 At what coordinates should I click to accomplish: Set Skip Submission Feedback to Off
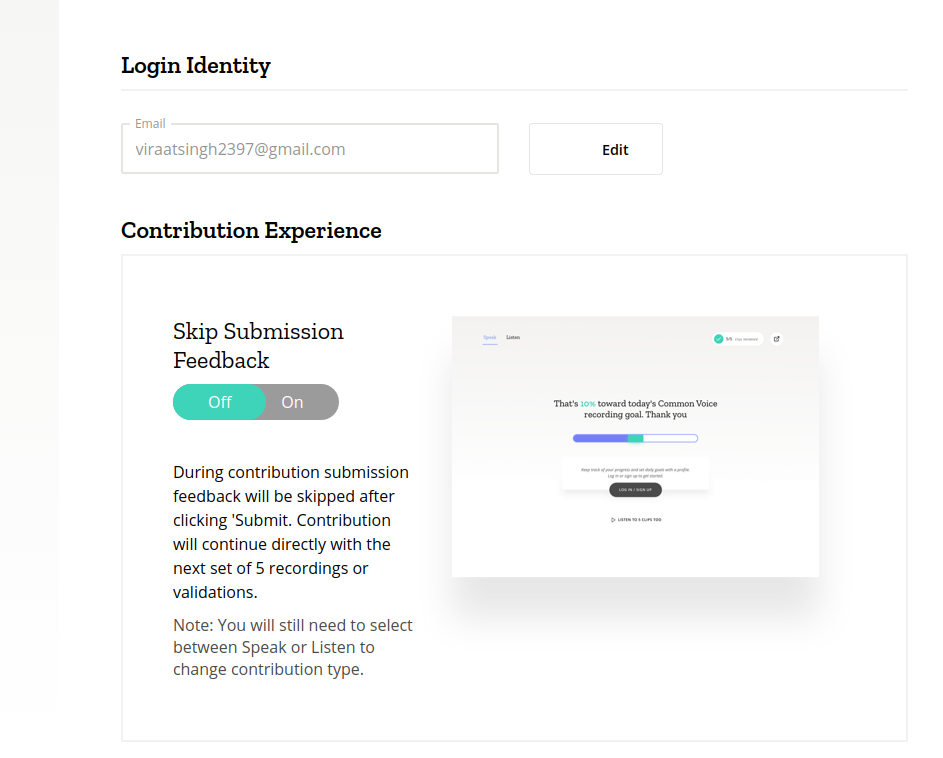(x=219, y=401)
